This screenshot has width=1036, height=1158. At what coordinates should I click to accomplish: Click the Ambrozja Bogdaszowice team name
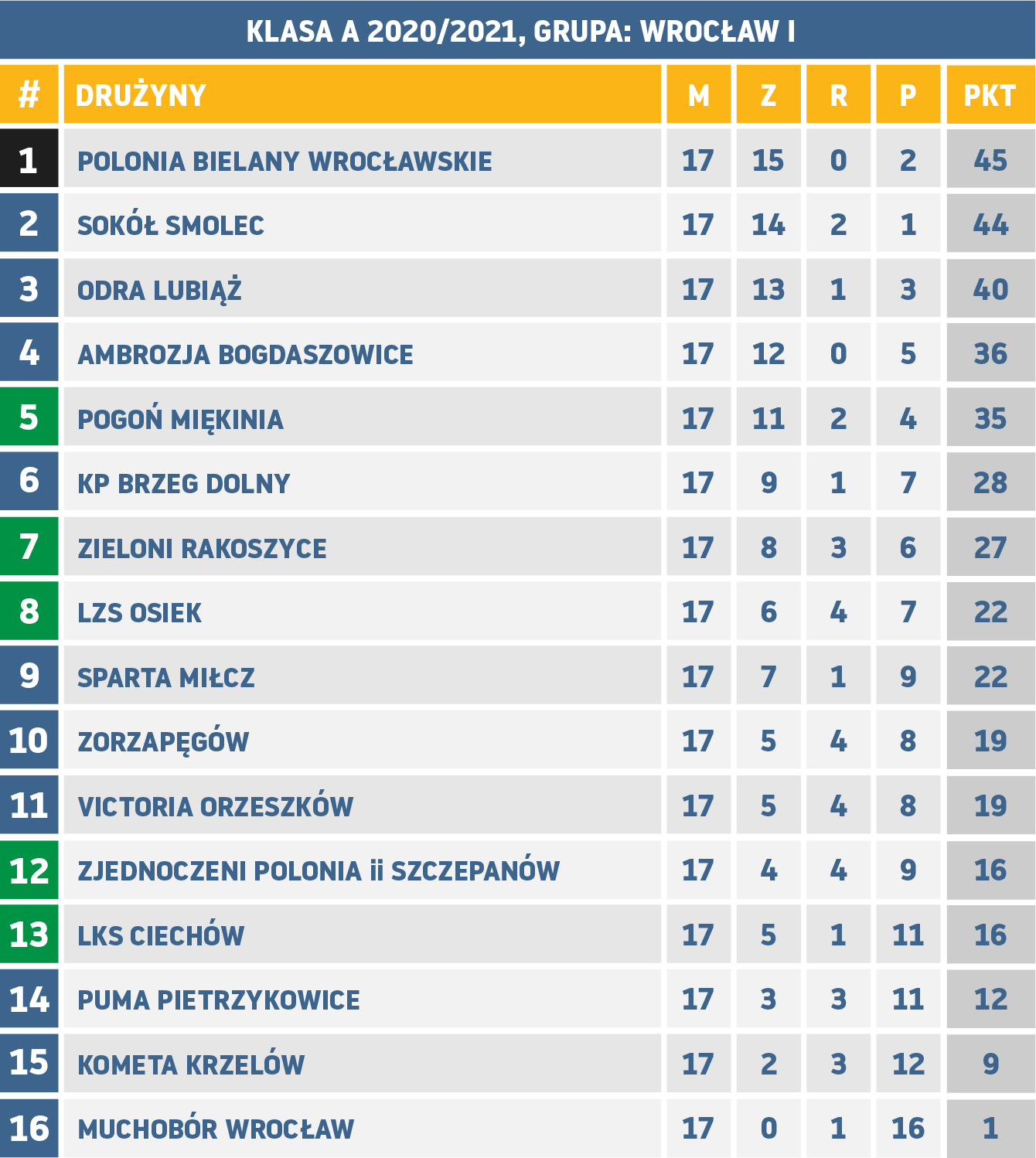[245, 354]
